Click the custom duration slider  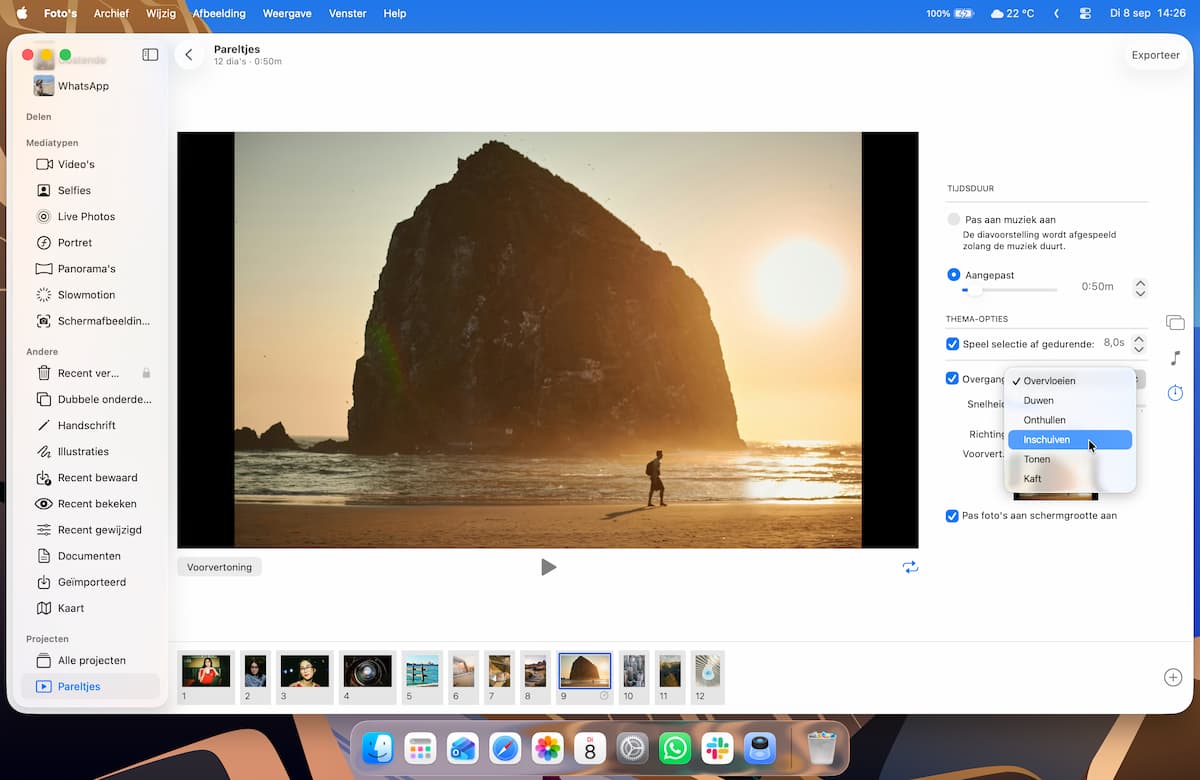pyautogui.click(x=1009, y=290)
